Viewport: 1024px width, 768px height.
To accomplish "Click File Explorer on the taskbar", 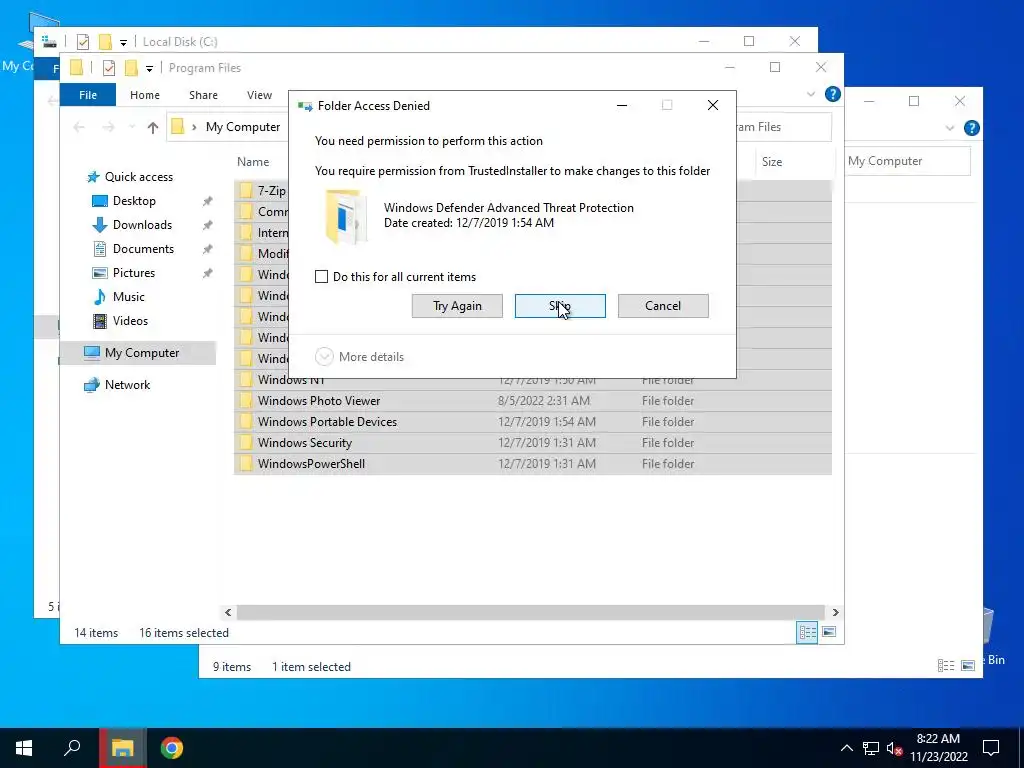I will coord(123,748).
